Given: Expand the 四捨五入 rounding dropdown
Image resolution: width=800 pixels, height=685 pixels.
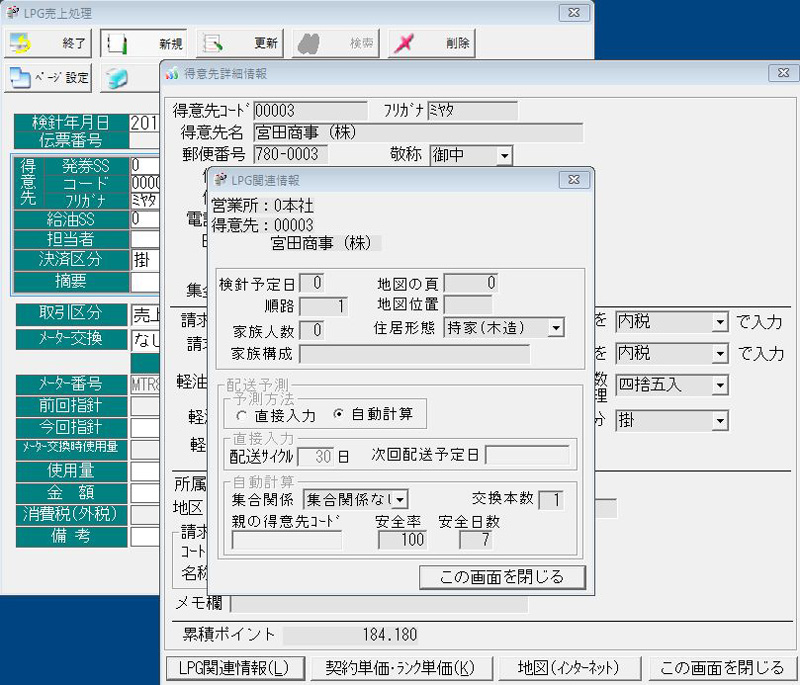Looking at the screenshot, I should [x=719, y=385].
